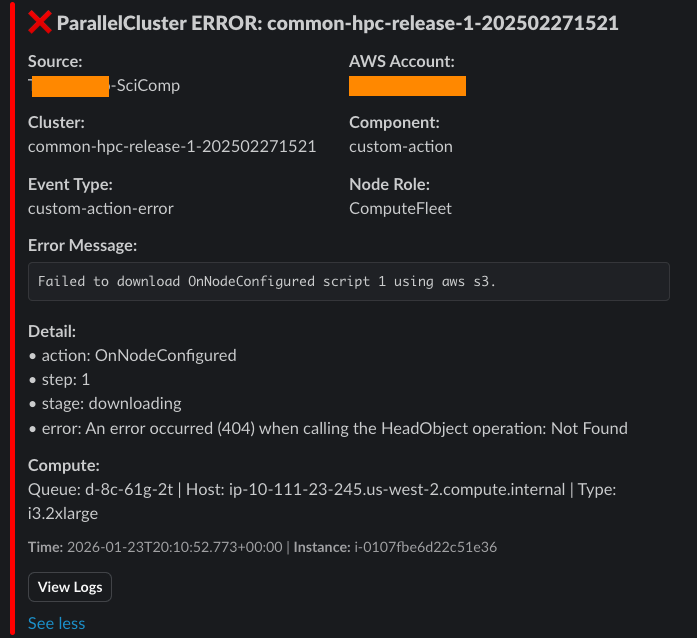Click the Source value ending in SciComp
Viewport: 697px width, 638px height.
(104, 86)
